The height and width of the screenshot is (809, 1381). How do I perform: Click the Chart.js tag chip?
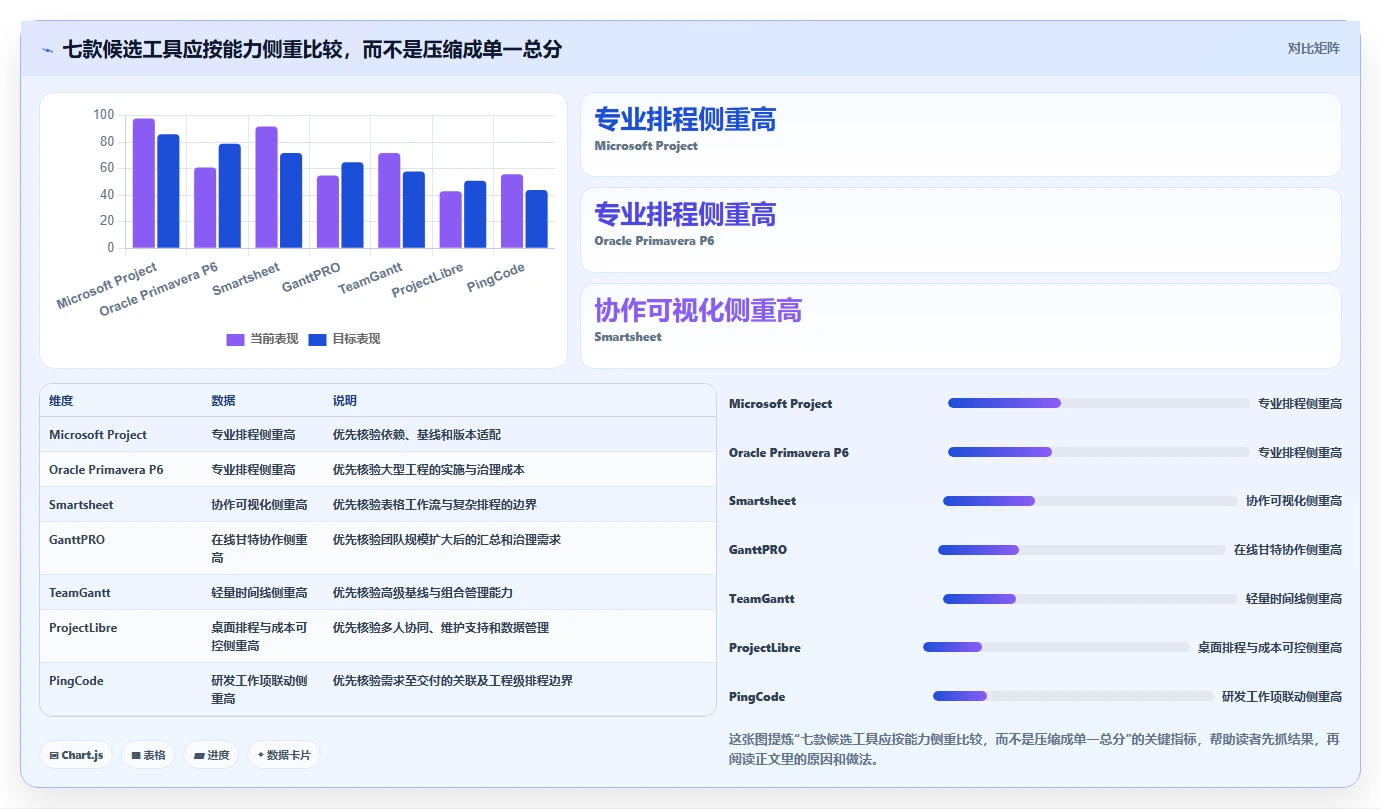click(77, 755)
